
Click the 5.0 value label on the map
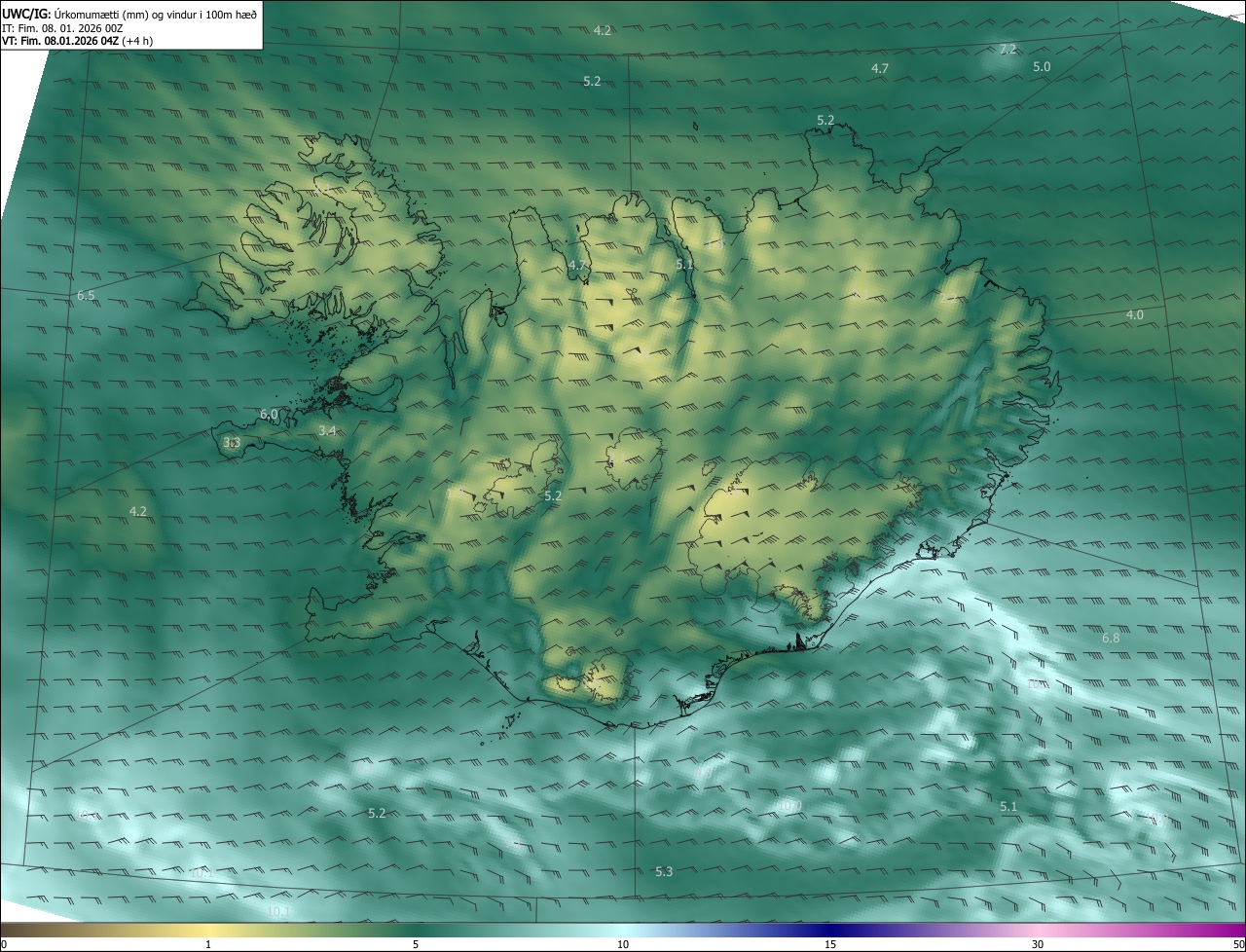tap(1042, 67)
